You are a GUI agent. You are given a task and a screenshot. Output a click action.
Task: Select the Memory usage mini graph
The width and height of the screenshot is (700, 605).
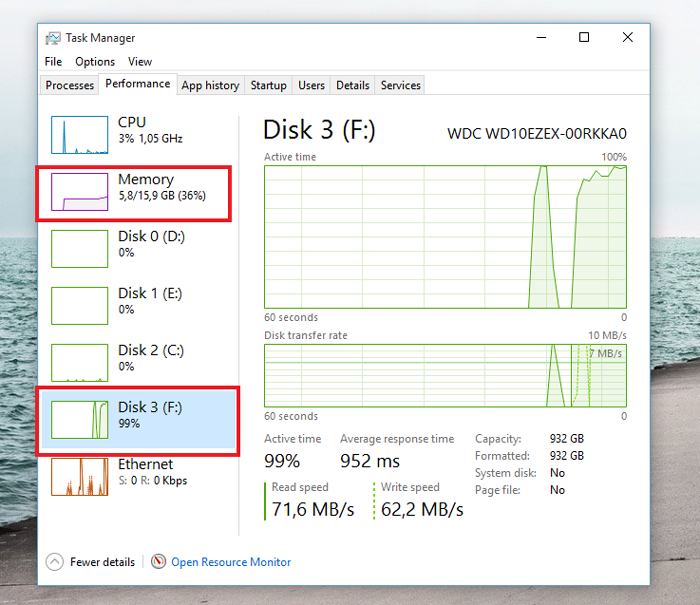pyautogui.click(x=79, y=192)
